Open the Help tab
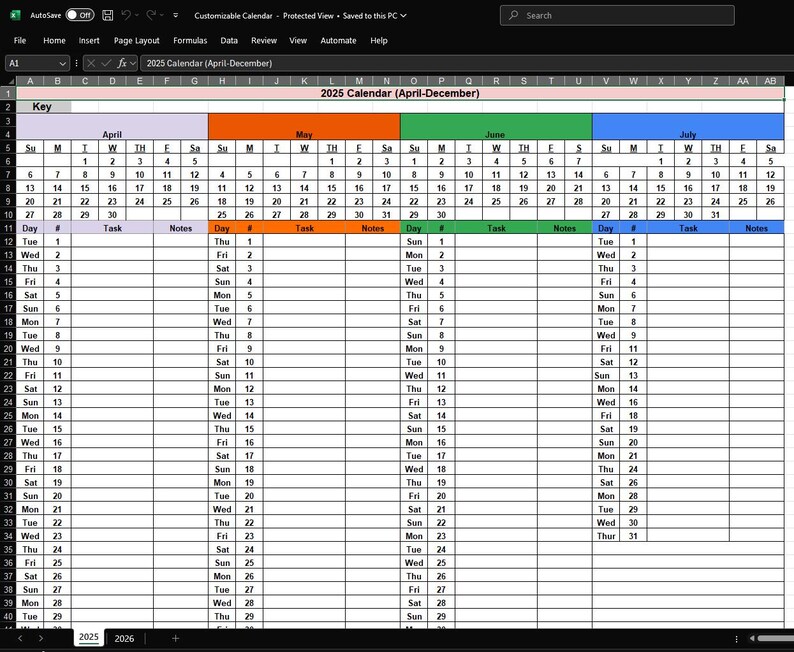 coord(379,40)
